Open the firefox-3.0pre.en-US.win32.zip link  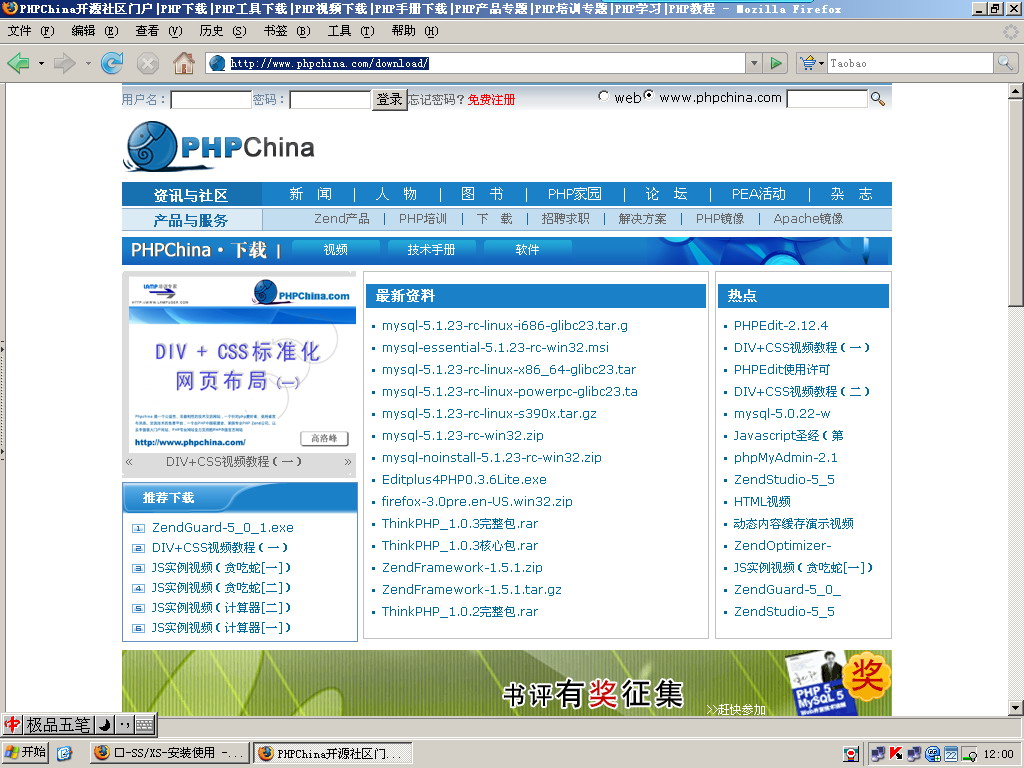click(477, 502)
